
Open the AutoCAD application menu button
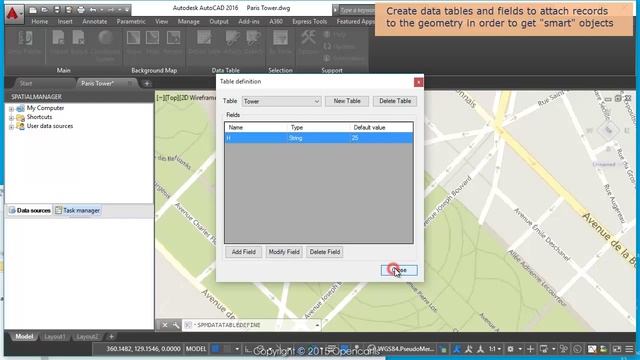[14, 14]
